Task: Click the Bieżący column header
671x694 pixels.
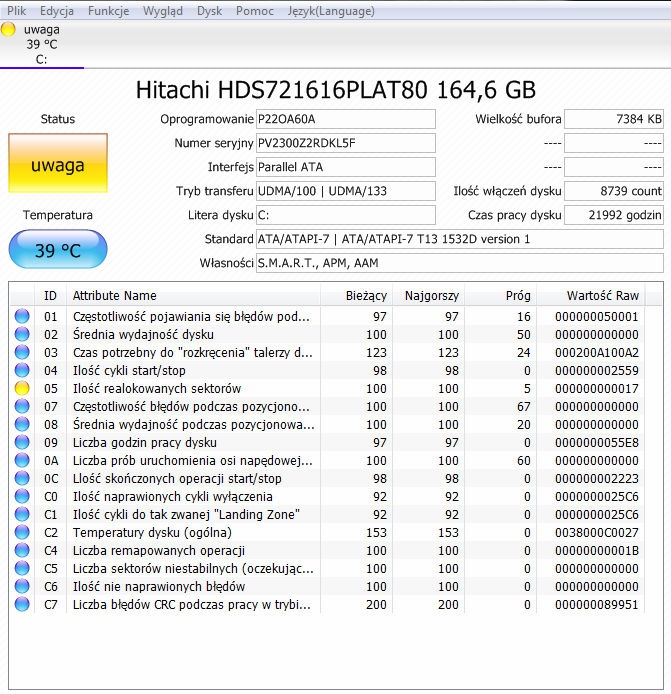Action: click(356, 295)
